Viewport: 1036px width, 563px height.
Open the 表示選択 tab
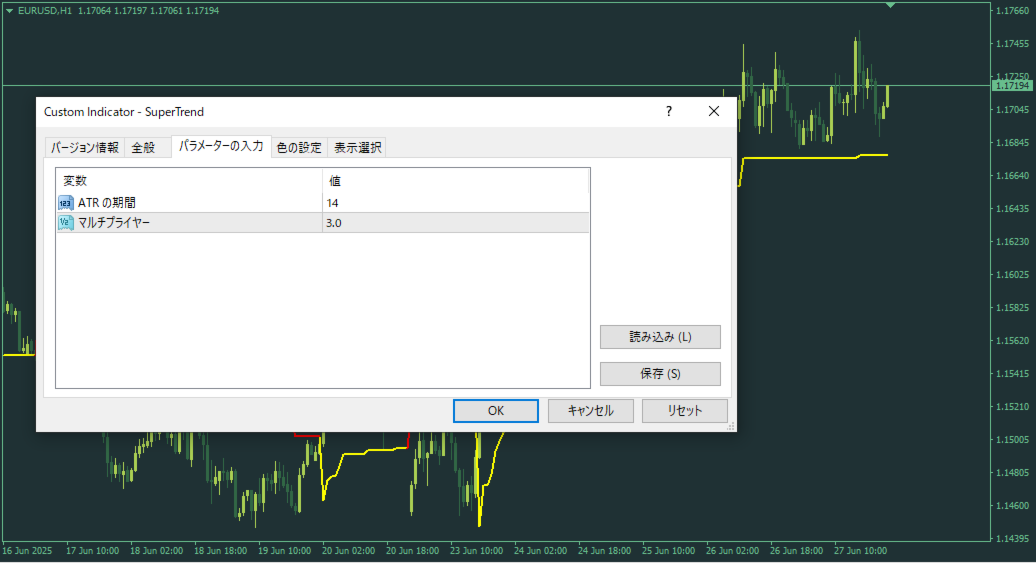357,147
